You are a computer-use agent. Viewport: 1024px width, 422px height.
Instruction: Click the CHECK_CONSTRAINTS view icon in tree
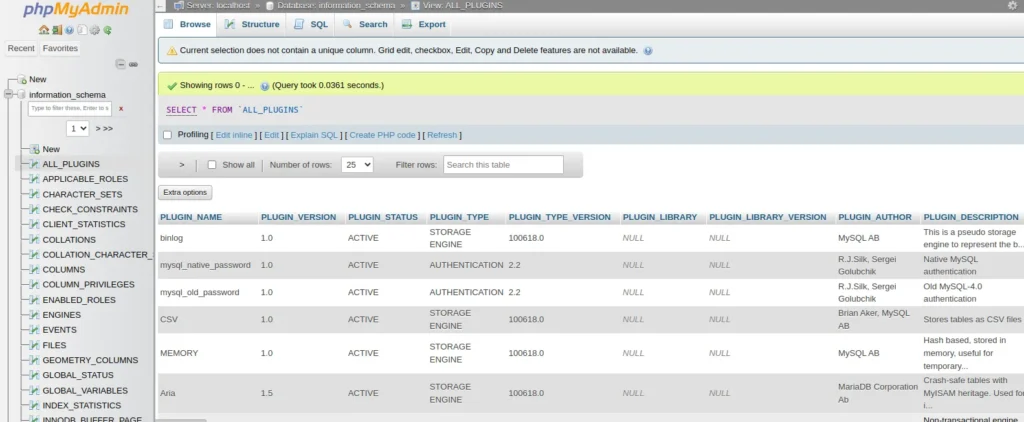coord(35,210)
